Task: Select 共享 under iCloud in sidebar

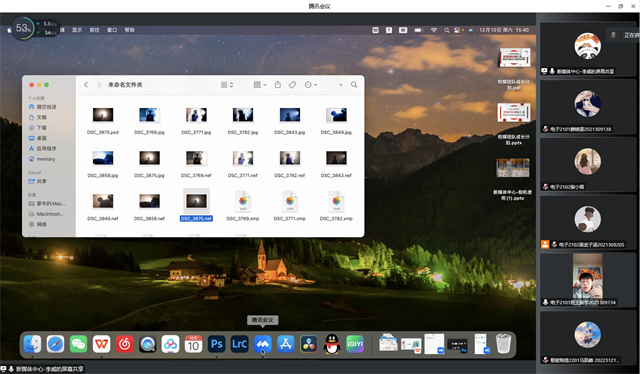Action: [x=41, y=181]
